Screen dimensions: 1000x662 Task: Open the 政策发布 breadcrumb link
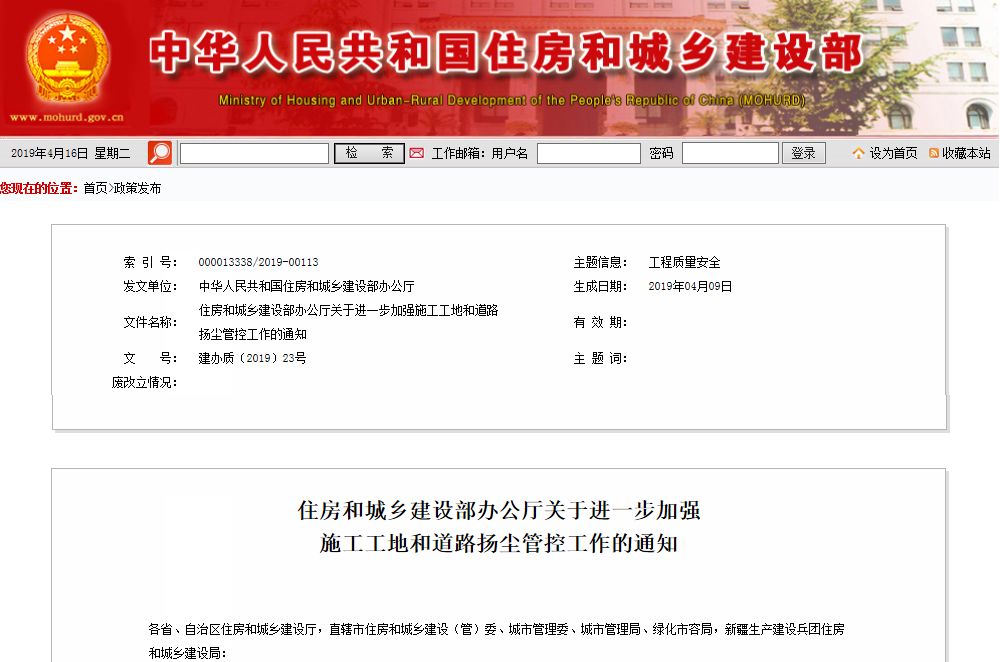(137, 188)
